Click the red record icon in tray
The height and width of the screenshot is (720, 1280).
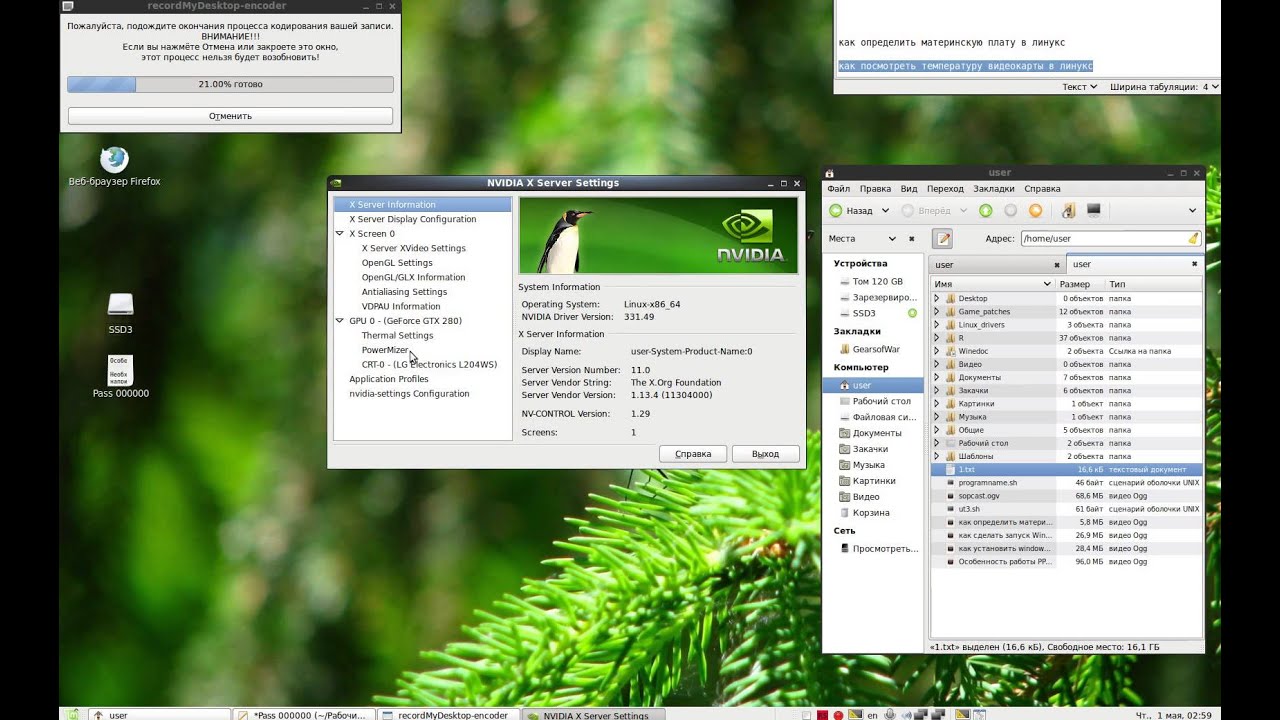[837, 715]
